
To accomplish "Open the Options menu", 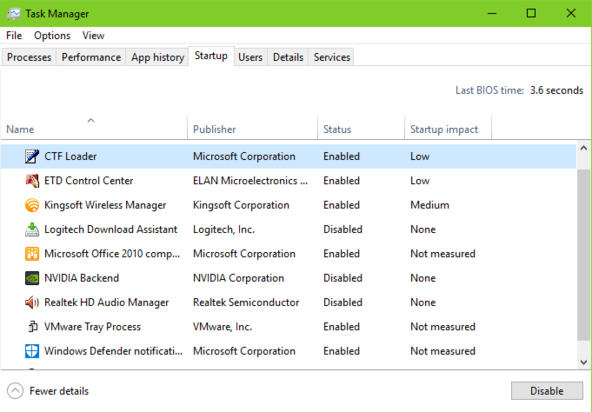I will pos(52,35).
